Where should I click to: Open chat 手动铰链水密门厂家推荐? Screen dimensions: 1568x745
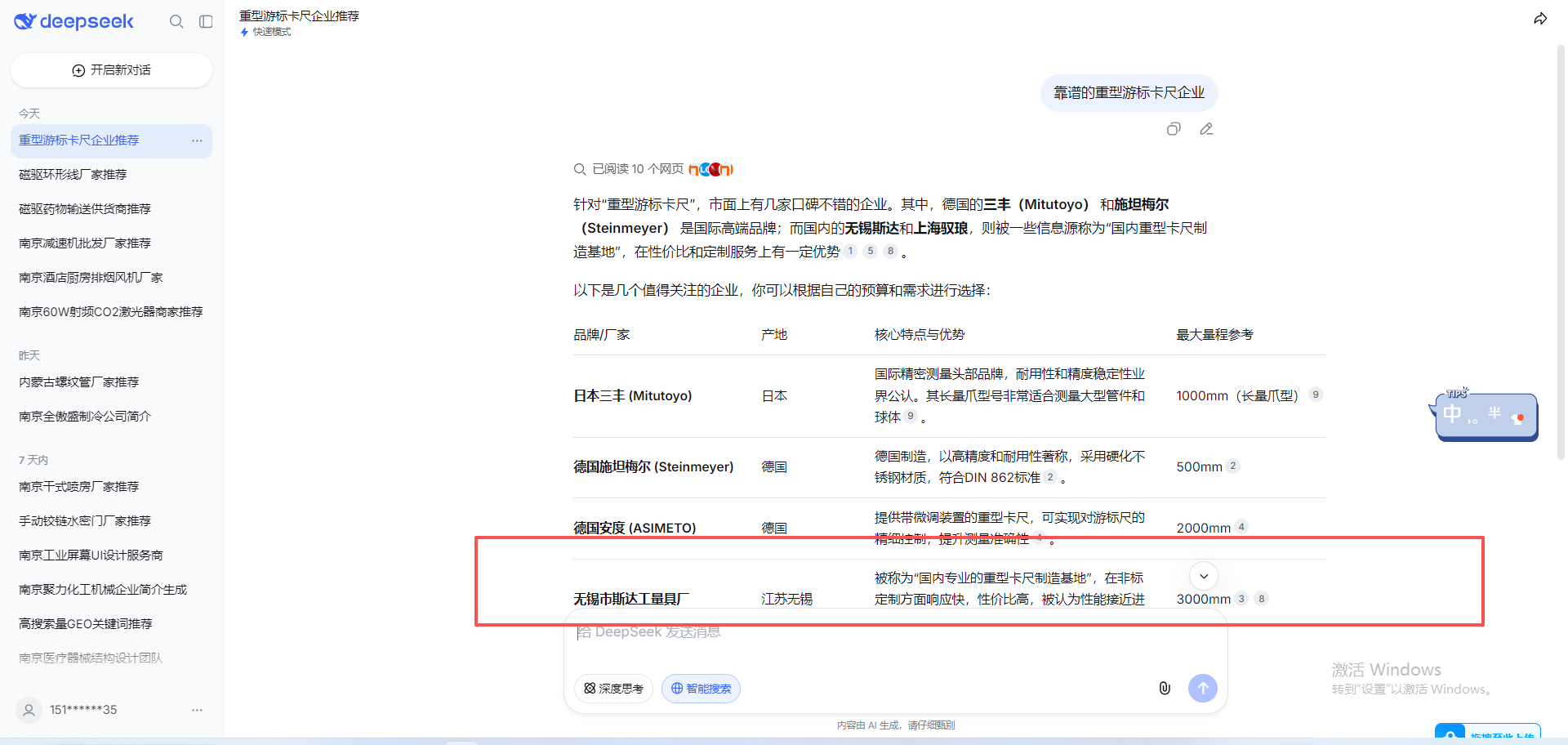[111, 521]
